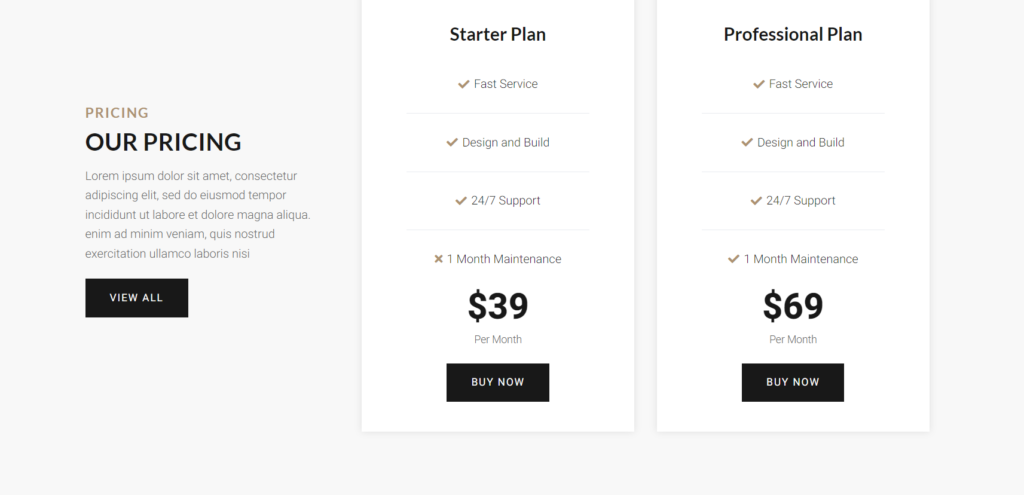Click Per Month text under $69
Image resolution: width=1024 pixels, height=495 pixels.
(793, 339)
